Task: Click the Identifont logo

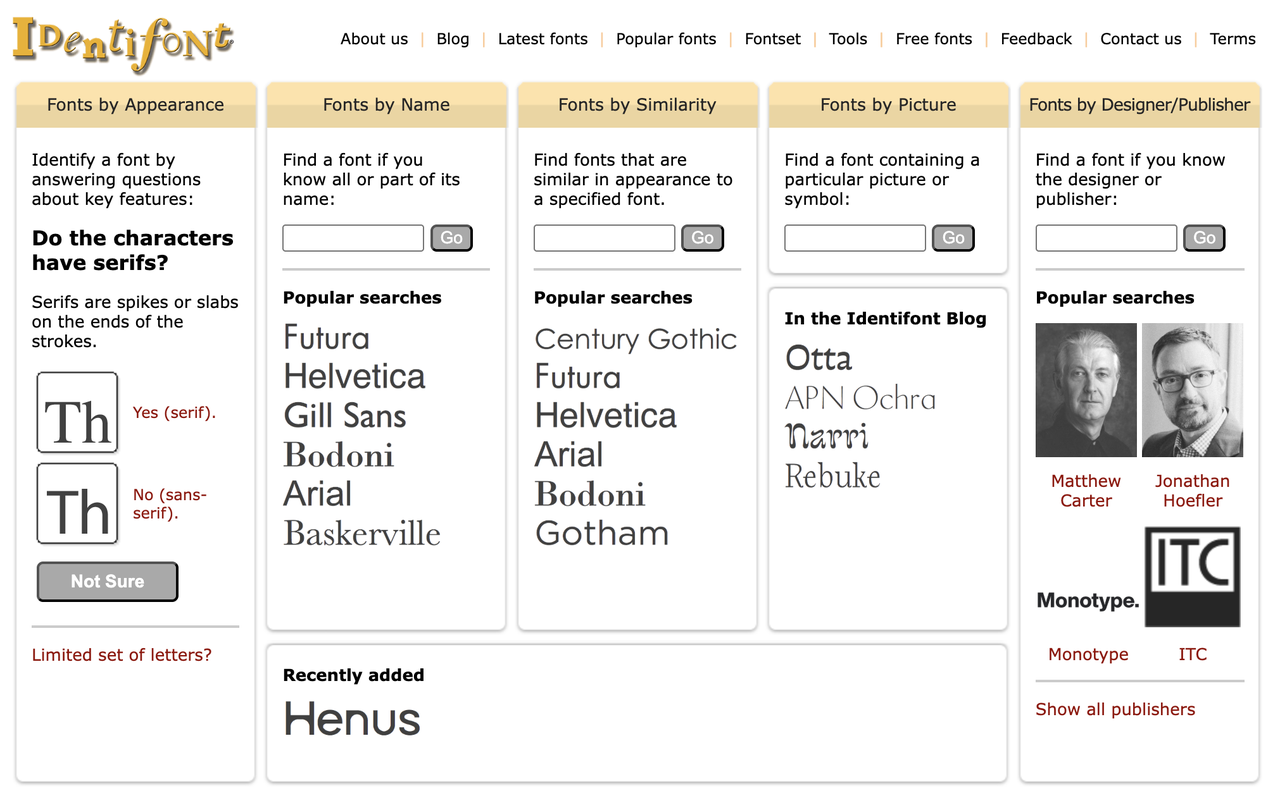Action: [x=122, y=42]
